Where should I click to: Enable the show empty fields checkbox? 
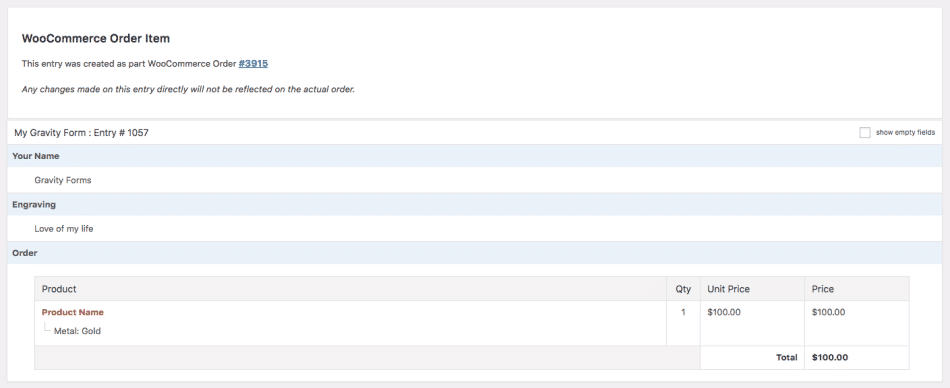(865, 132)
